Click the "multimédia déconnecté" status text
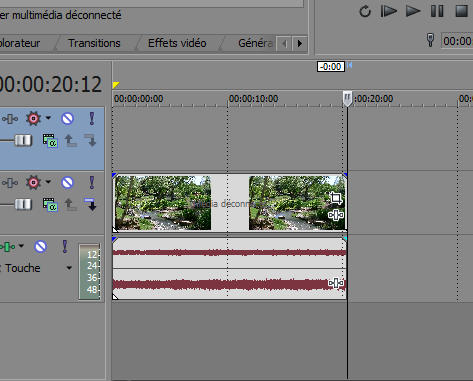Viewport: 473px width, 381px height. coord(67,15)
